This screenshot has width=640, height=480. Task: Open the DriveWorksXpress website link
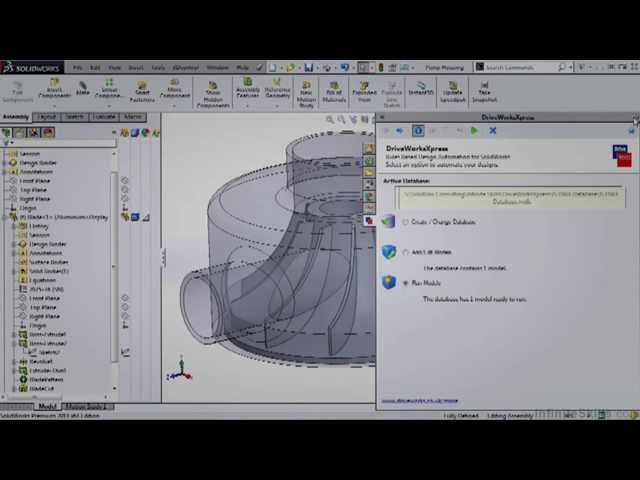click(x=420, y=401)
